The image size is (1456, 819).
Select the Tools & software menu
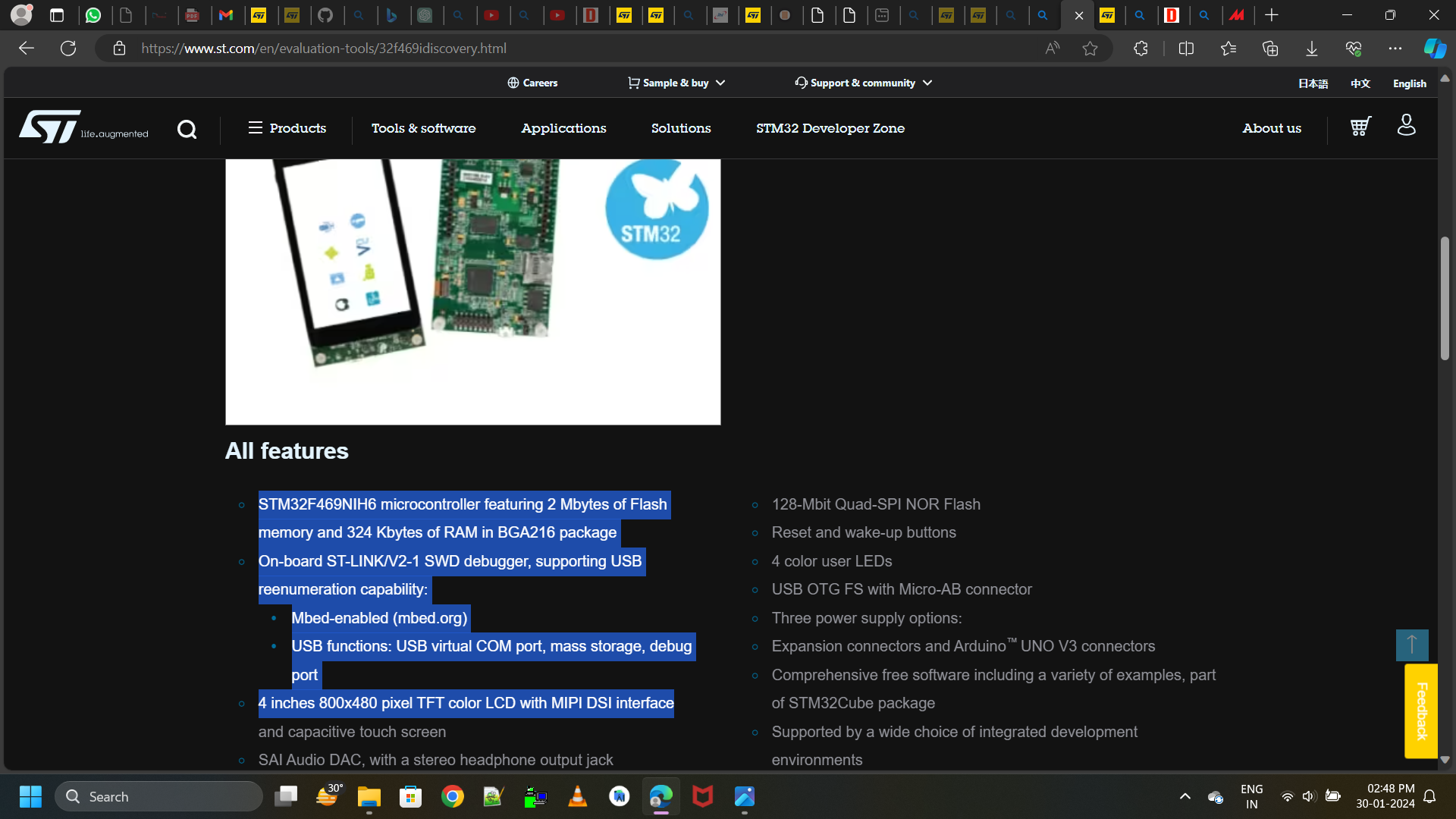click(x=423, y=128)
